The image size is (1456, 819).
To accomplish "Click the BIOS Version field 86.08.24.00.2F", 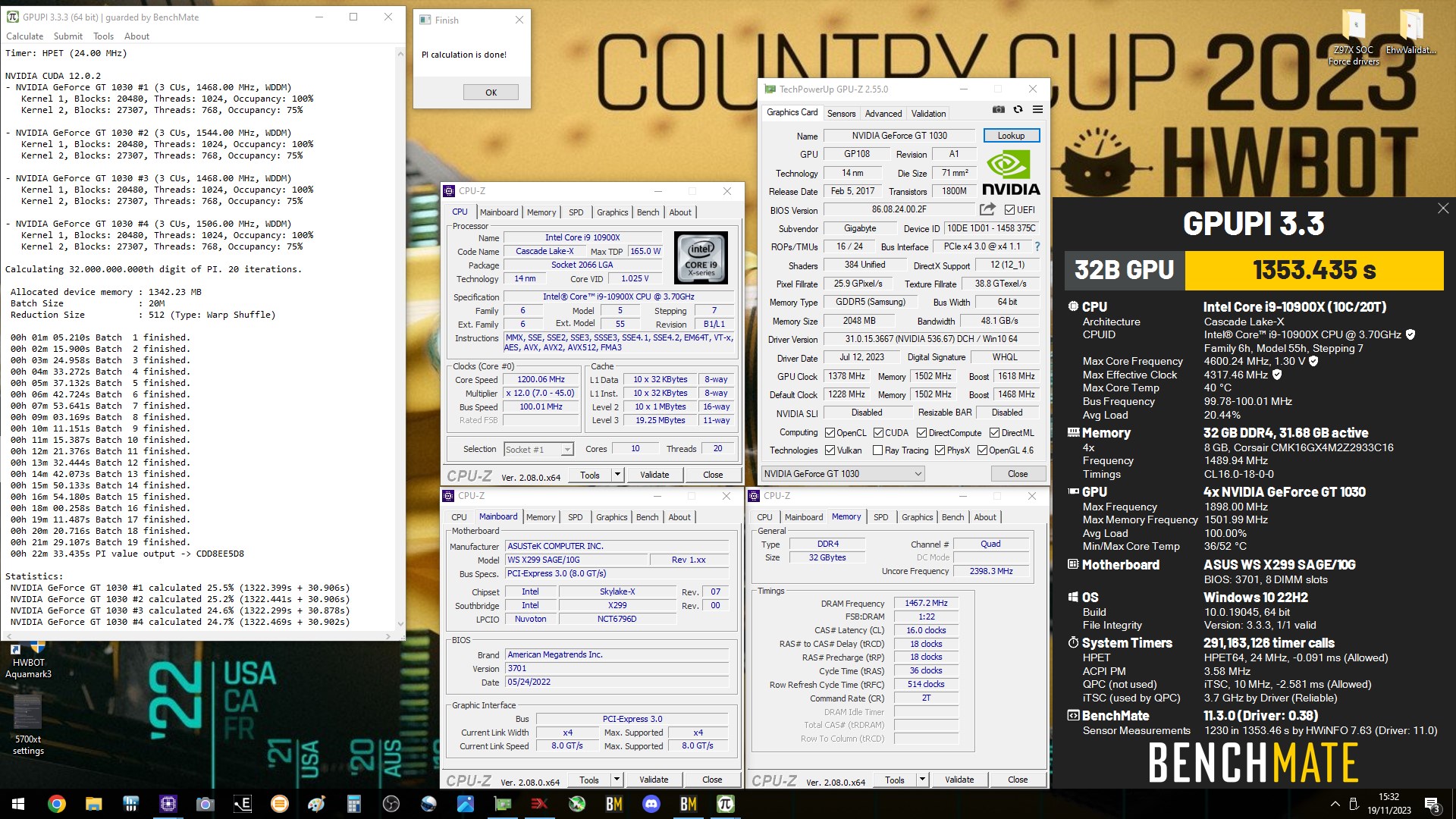I will [x=899, y=209].
